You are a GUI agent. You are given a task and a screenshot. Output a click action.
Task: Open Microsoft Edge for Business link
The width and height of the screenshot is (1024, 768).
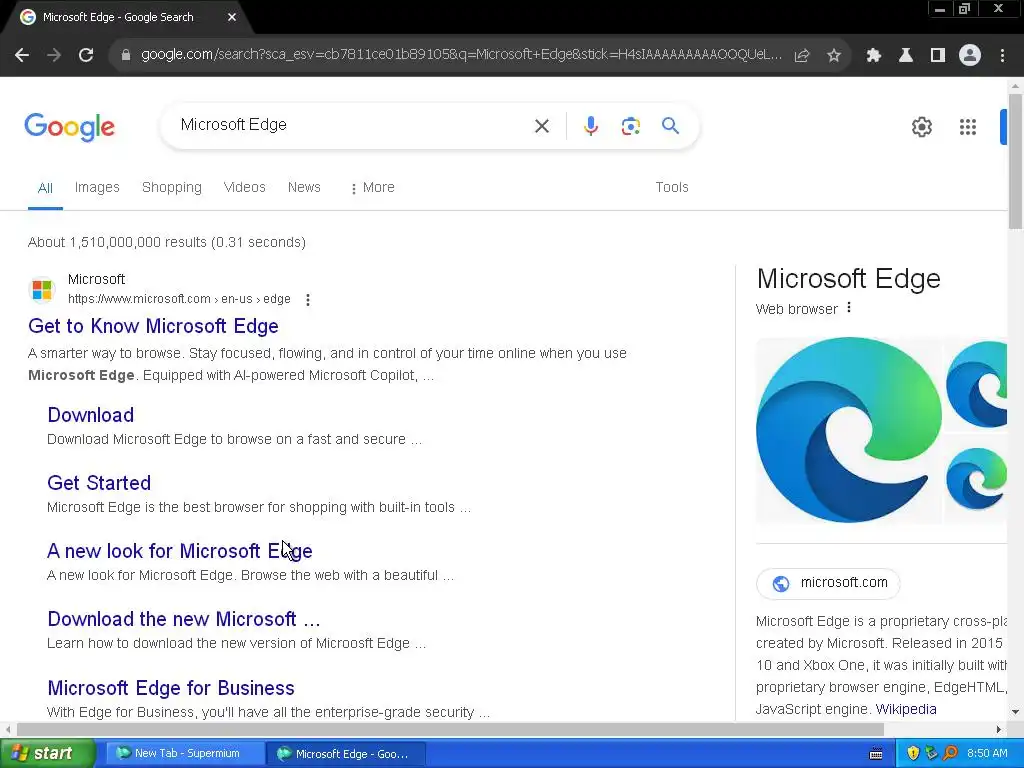click(x=171, y=688)
